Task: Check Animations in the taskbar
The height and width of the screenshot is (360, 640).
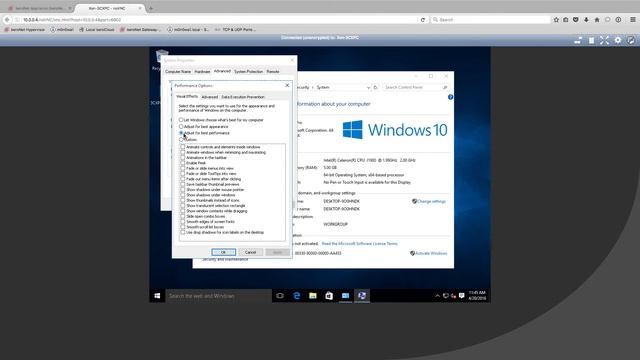Action: tap(183, 158)
